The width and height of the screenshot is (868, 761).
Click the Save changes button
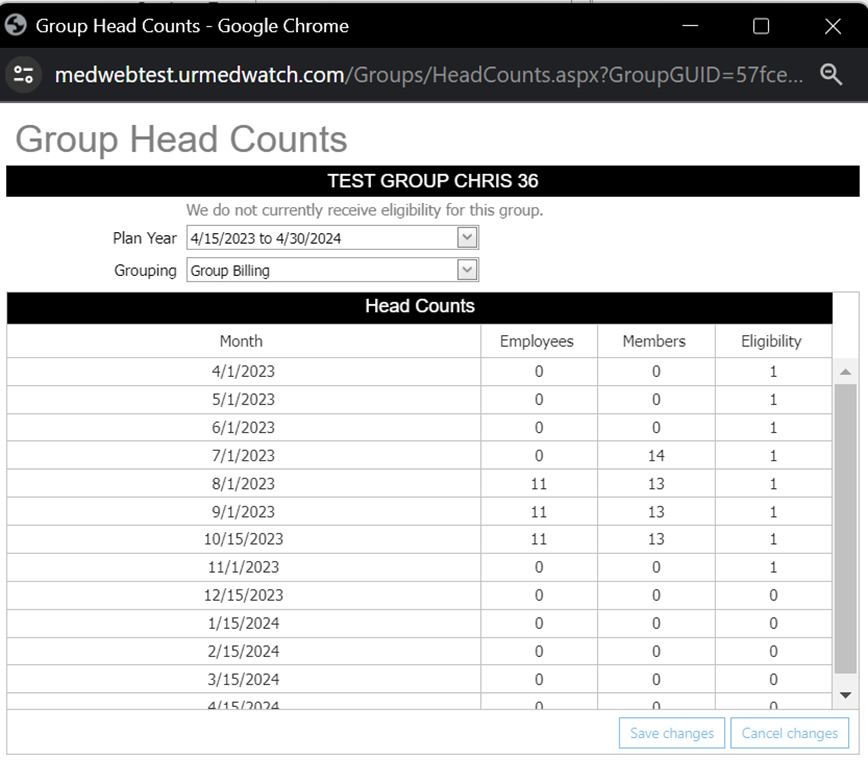click(x=672, y=733)
